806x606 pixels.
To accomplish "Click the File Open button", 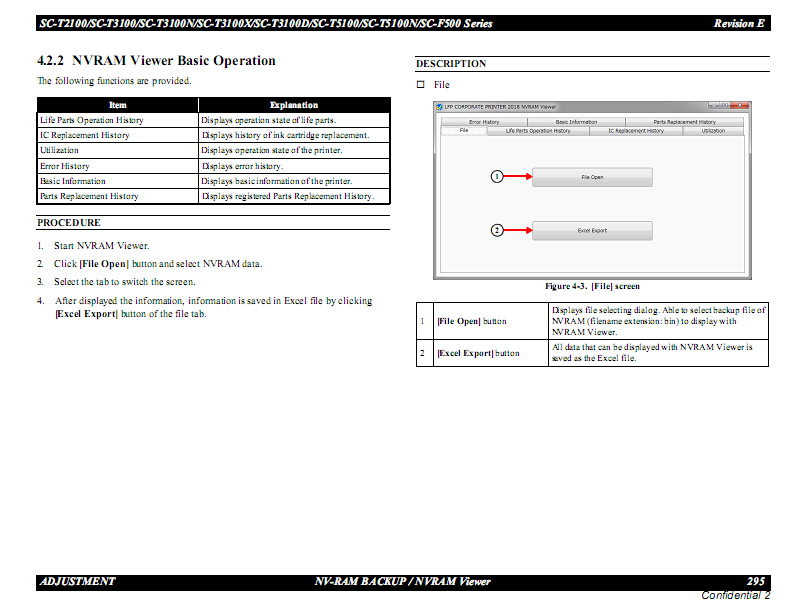I will 592,177.
